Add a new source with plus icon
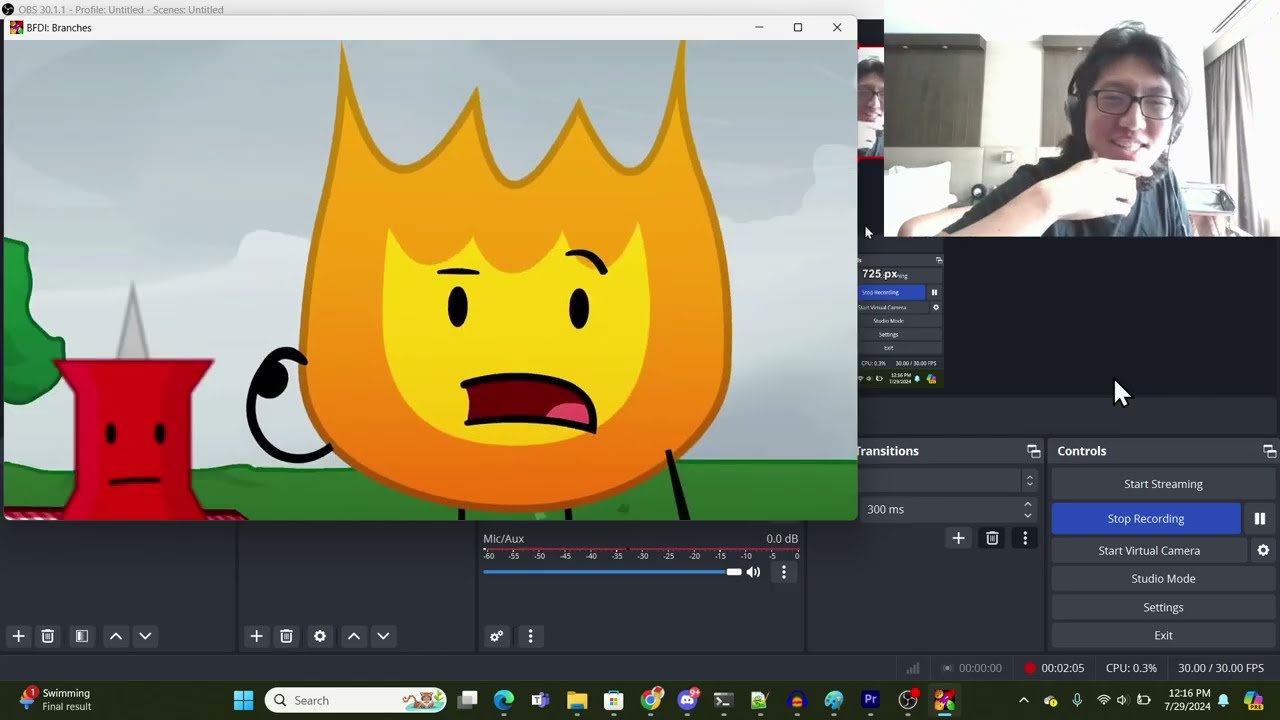This screenshot has height=720, width=1280. pos(256,636)
